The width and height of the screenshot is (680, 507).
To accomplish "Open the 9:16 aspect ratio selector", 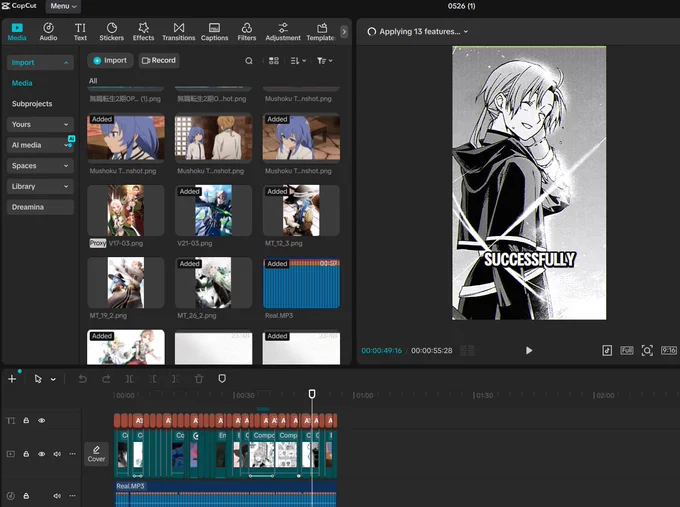I will tap(668, 350).
